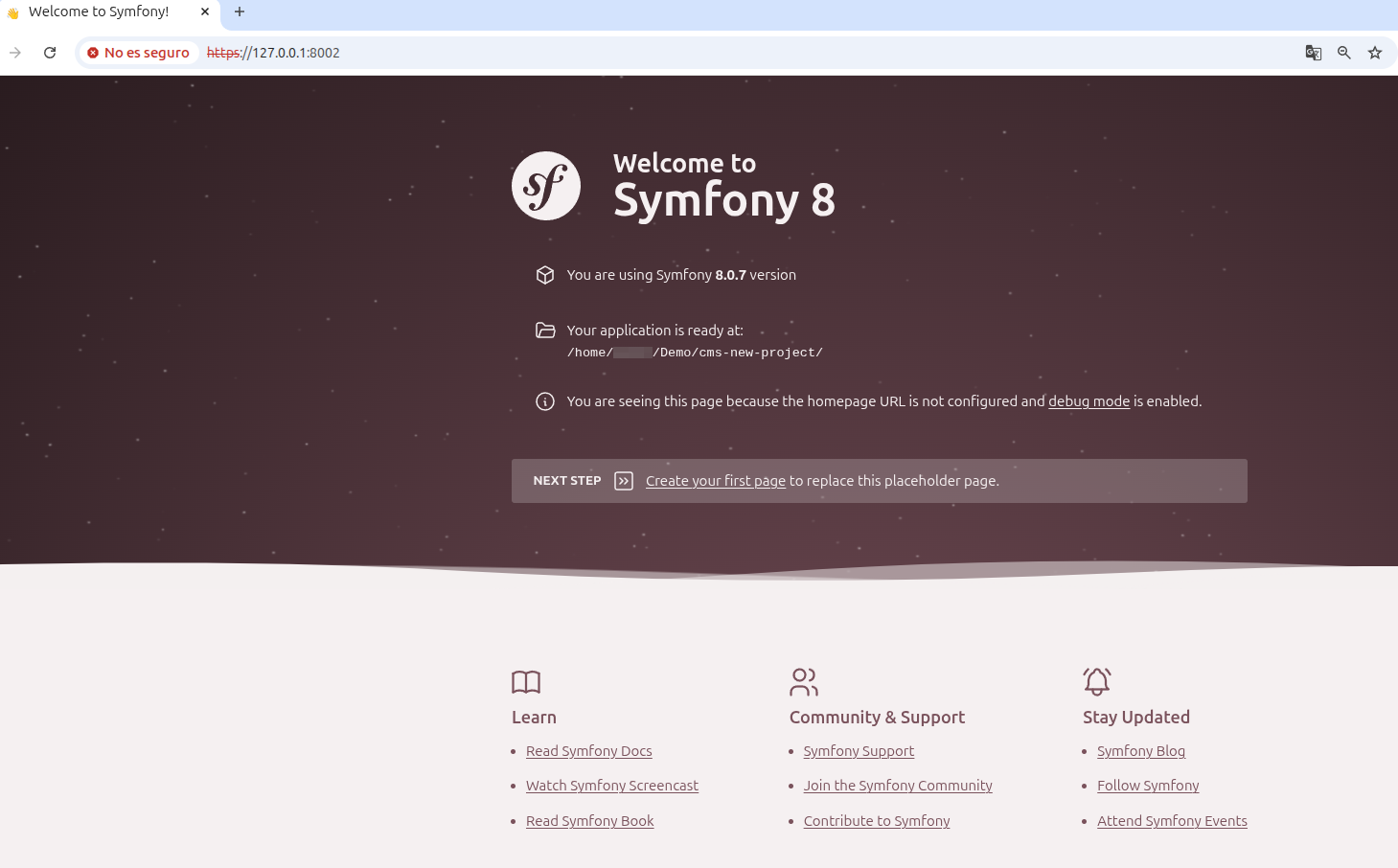Open the Create your first page link
The height and width of the screenshot is (868, 1398).
716,480
